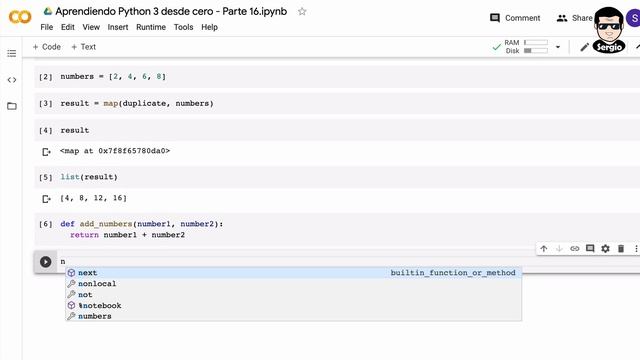
Task: Open the user account avatar S
Action: pos(634,18)
